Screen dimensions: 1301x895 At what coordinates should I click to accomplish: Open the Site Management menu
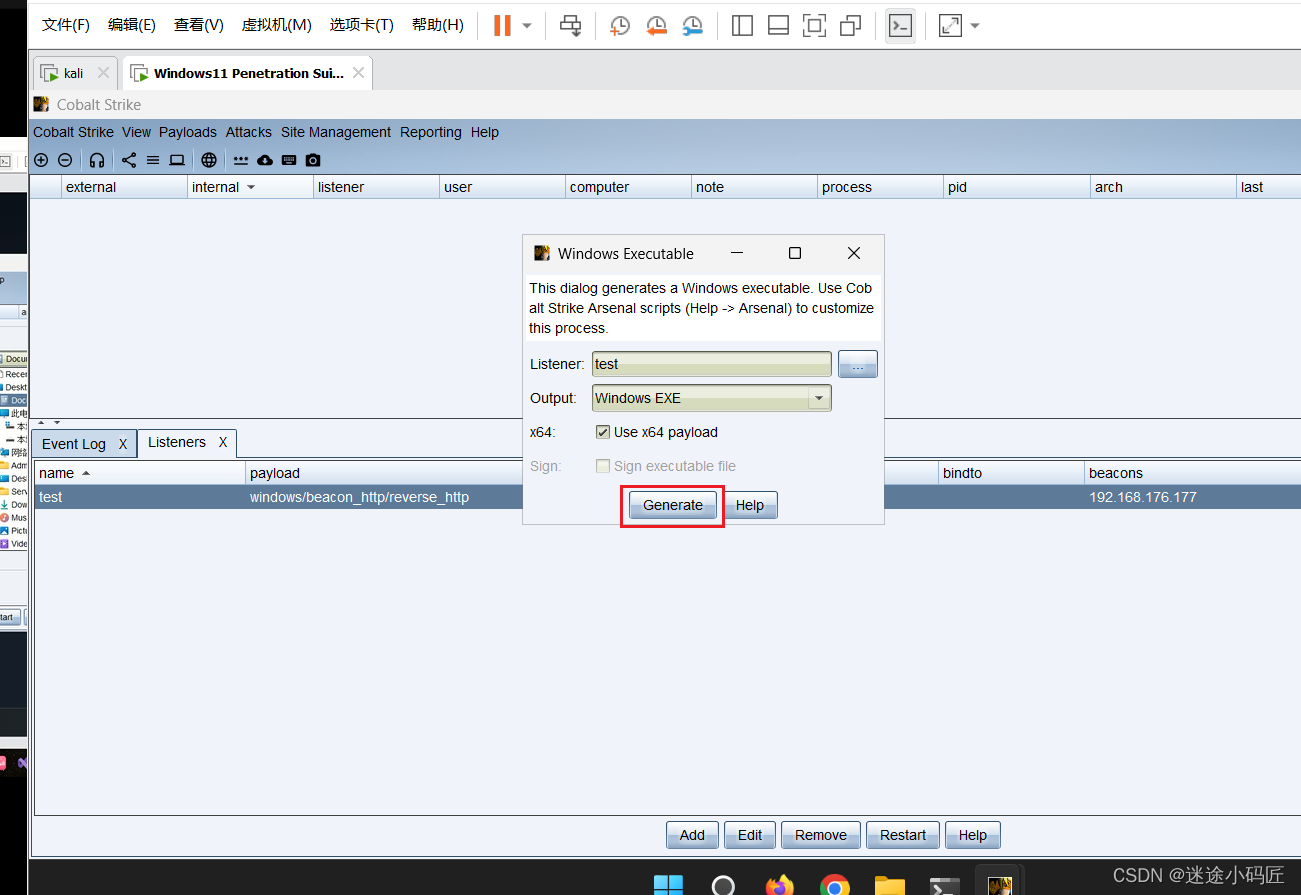pos(336,132)
